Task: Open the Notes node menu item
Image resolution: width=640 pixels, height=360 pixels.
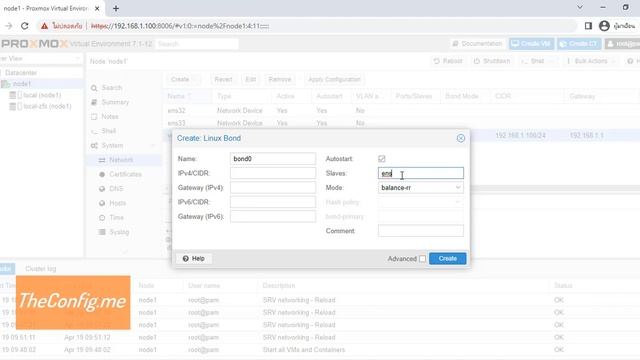Action: [109, 117]
